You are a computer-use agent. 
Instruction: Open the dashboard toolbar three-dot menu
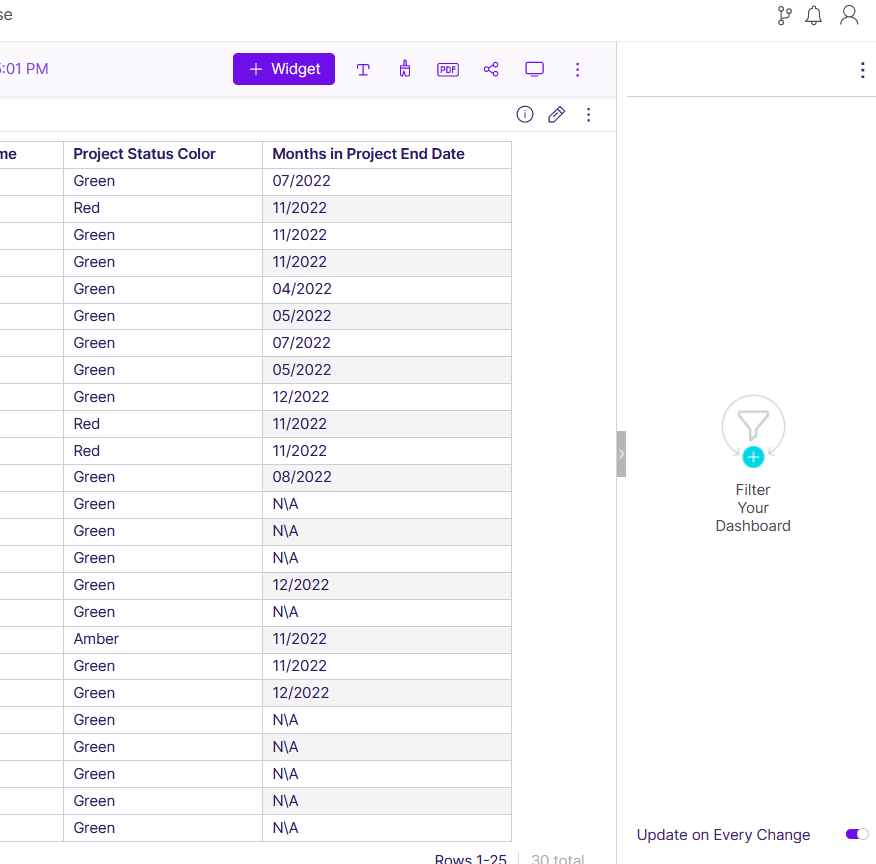578,69
